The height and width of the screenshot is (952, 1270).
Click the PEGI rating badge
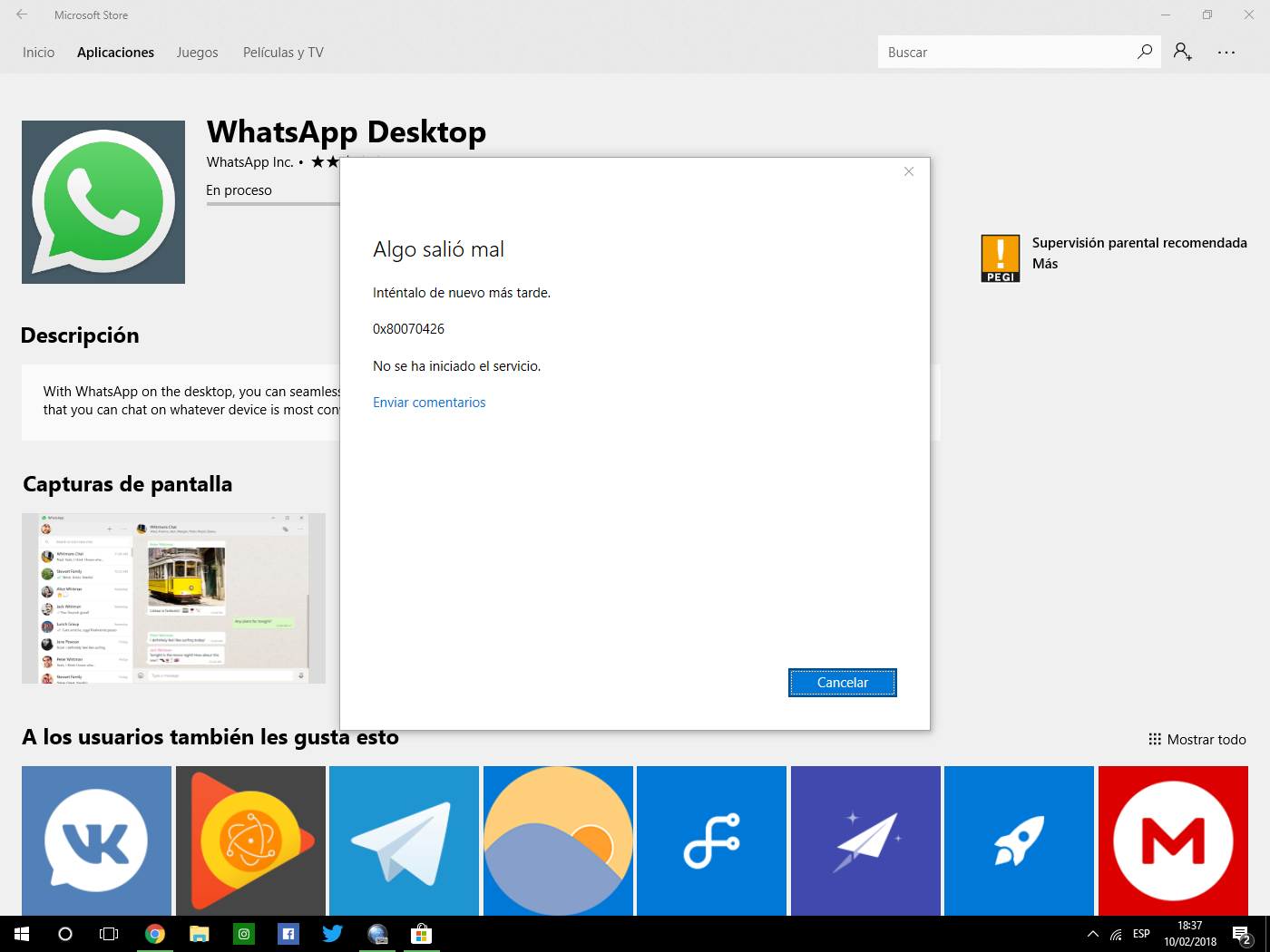point(1001,258)
